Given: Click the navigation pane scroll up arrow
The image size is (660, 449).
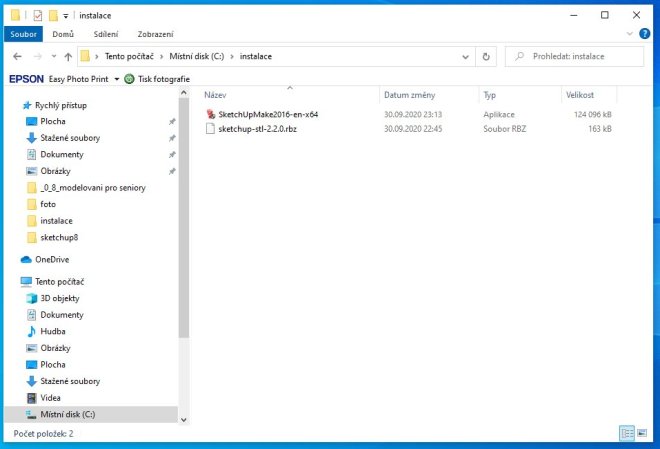Looking at the screenshot, I should tap(184, 93).
